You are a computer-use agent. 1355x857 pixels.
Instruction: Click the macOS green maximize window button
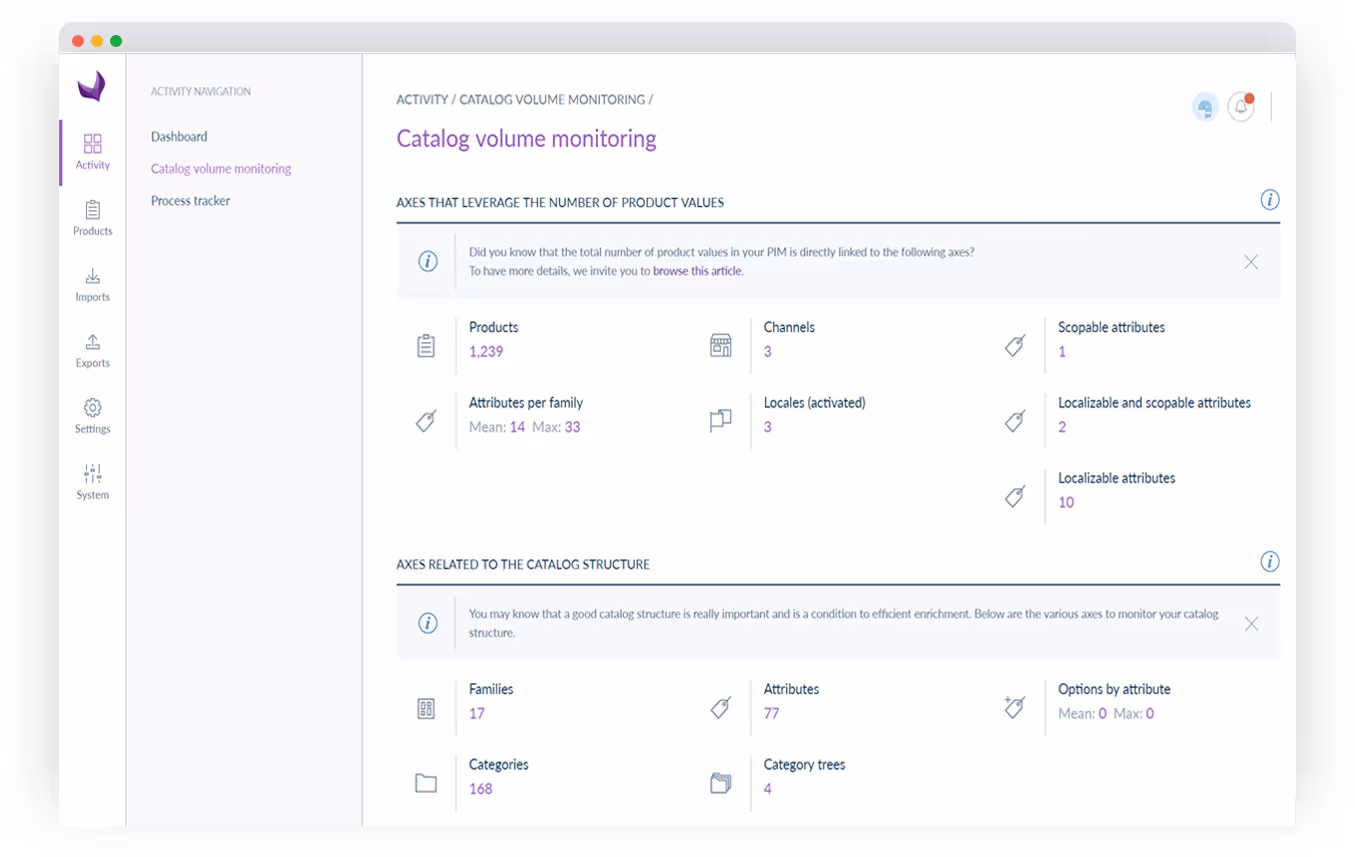click(116, 41)
